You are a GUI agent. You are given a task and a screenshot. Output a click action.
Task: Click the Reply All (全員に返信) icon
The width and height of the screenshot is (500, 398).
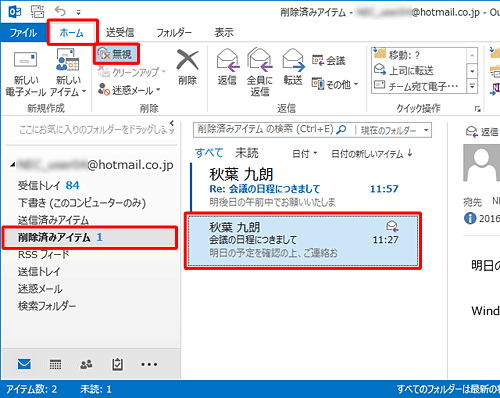(260, 72)
